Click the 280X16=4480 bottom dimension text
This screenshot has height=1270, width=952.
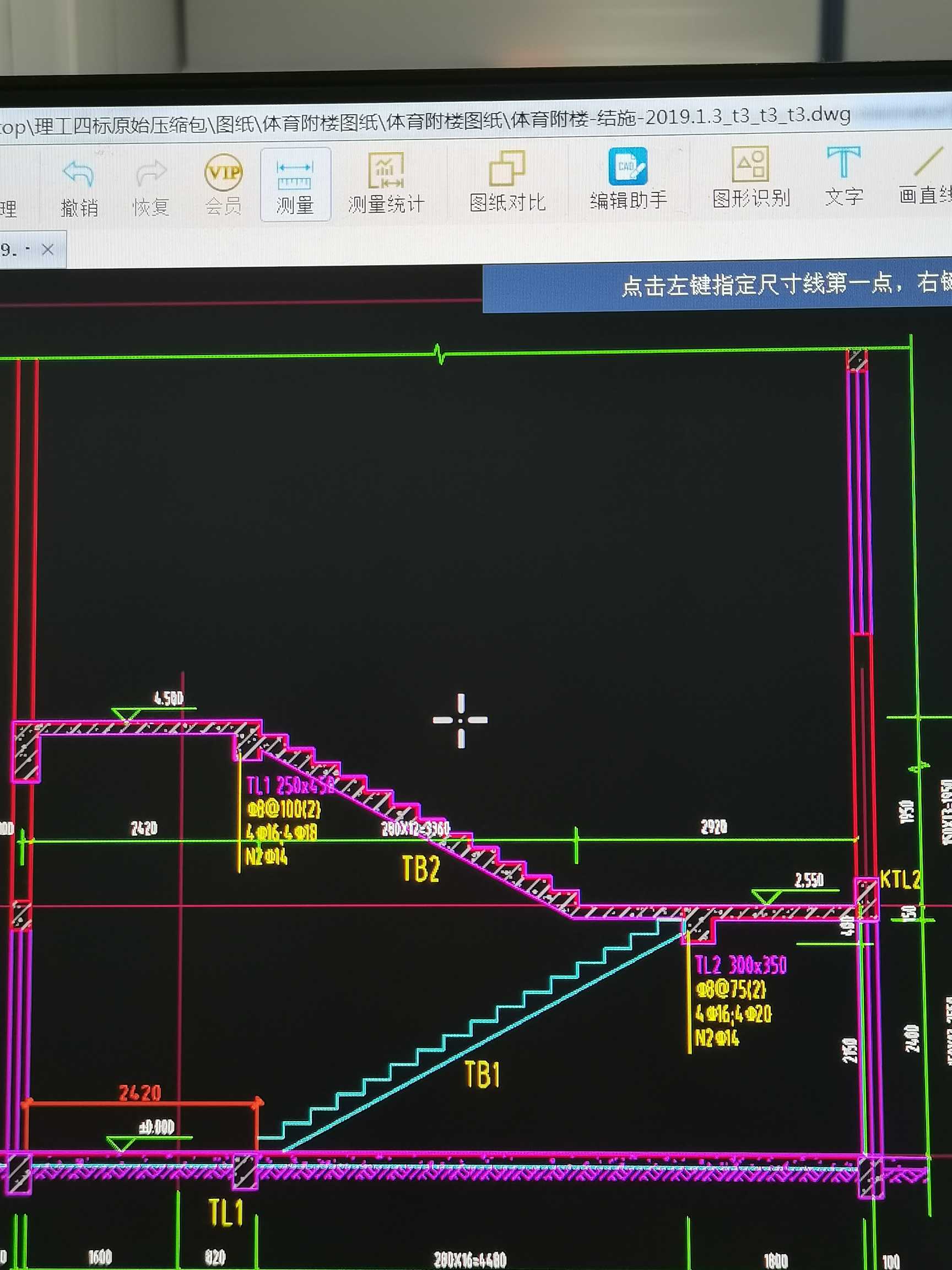pyautogui.click(x=470, y=1260)
